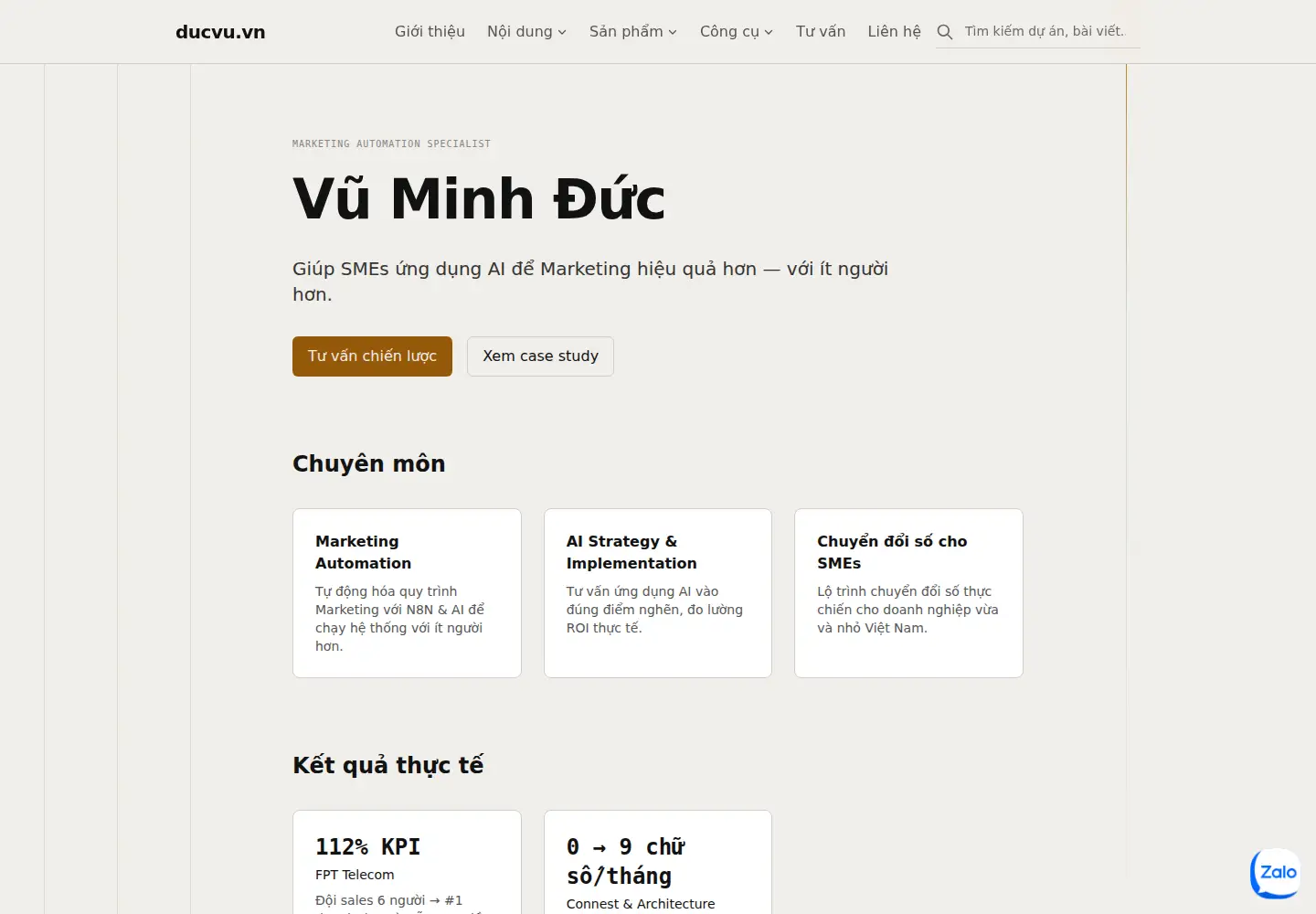Go to ducvu.vn home logo
This screenshot has width=1316, height=914.
[x=220, y=32]
